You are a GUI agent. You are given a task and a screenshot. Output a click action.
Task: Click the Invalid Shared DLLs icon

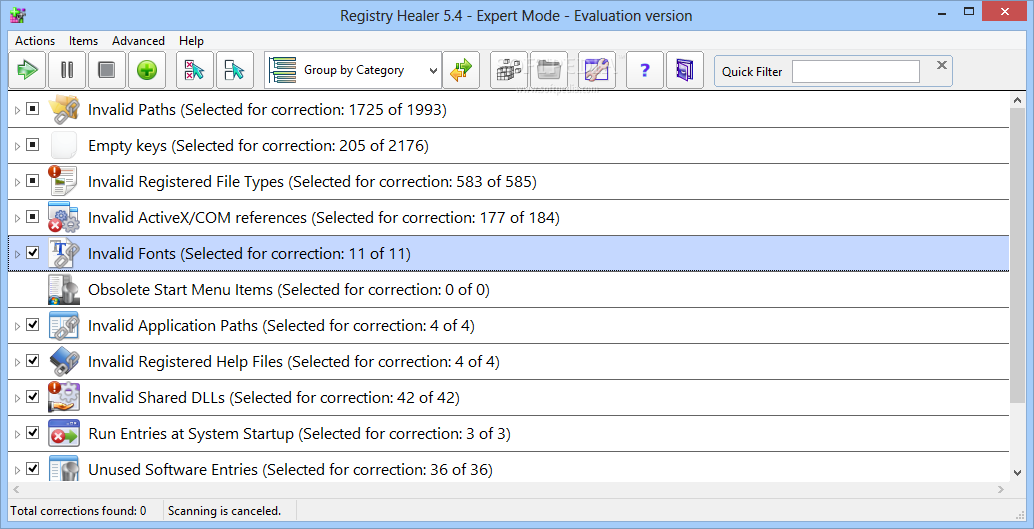pyautogui.click(x=64, y=398)
